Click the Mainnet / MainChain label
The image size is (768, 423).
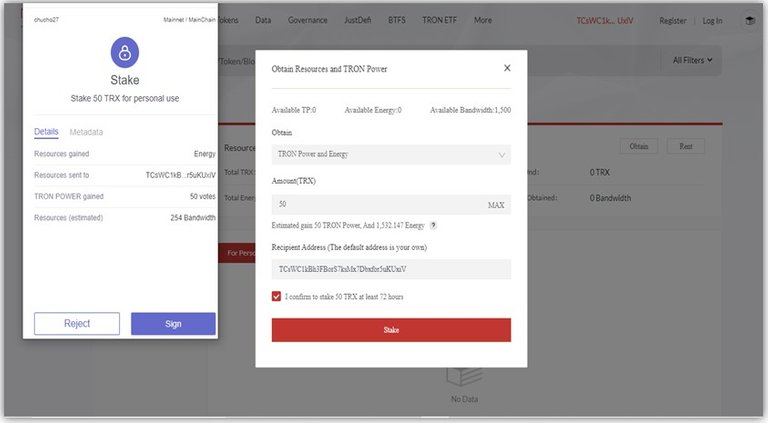(x=189, y=20)
